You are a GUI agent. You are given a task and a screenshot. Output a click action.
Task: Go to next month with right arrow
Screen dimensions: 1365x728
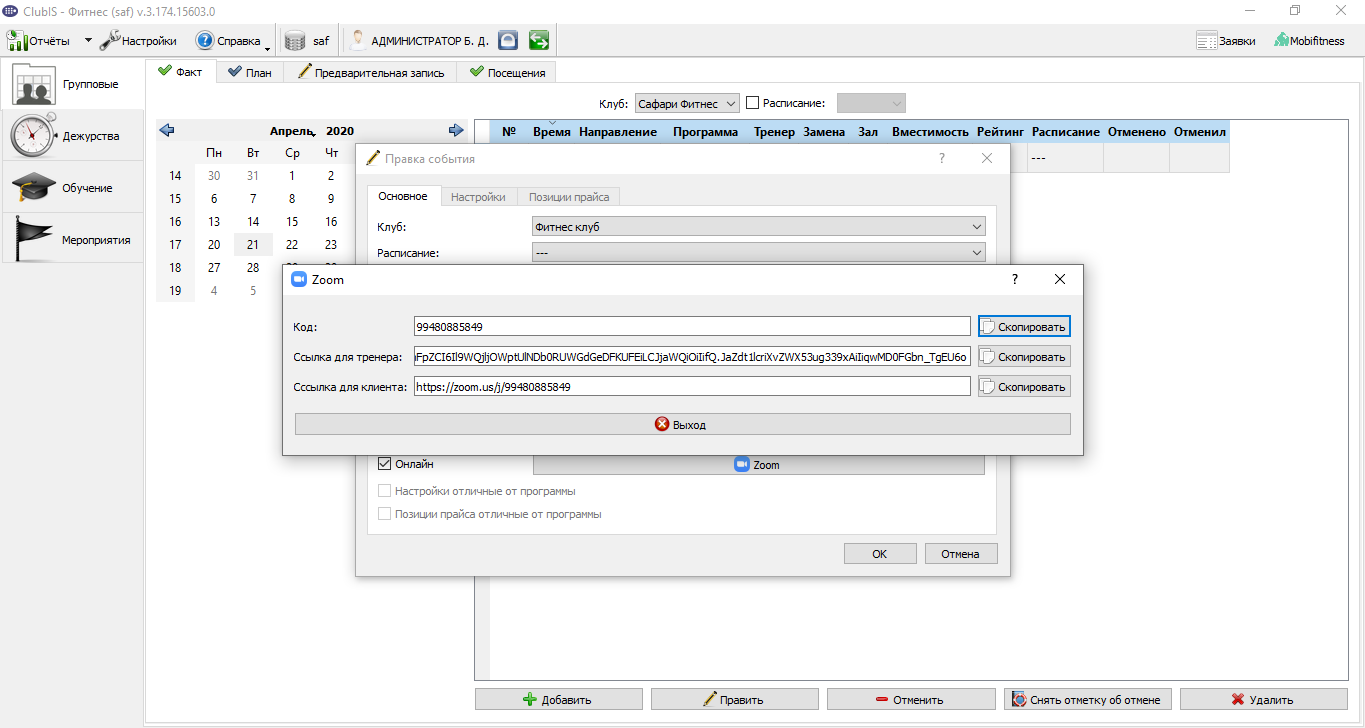(x=456, y=130)
